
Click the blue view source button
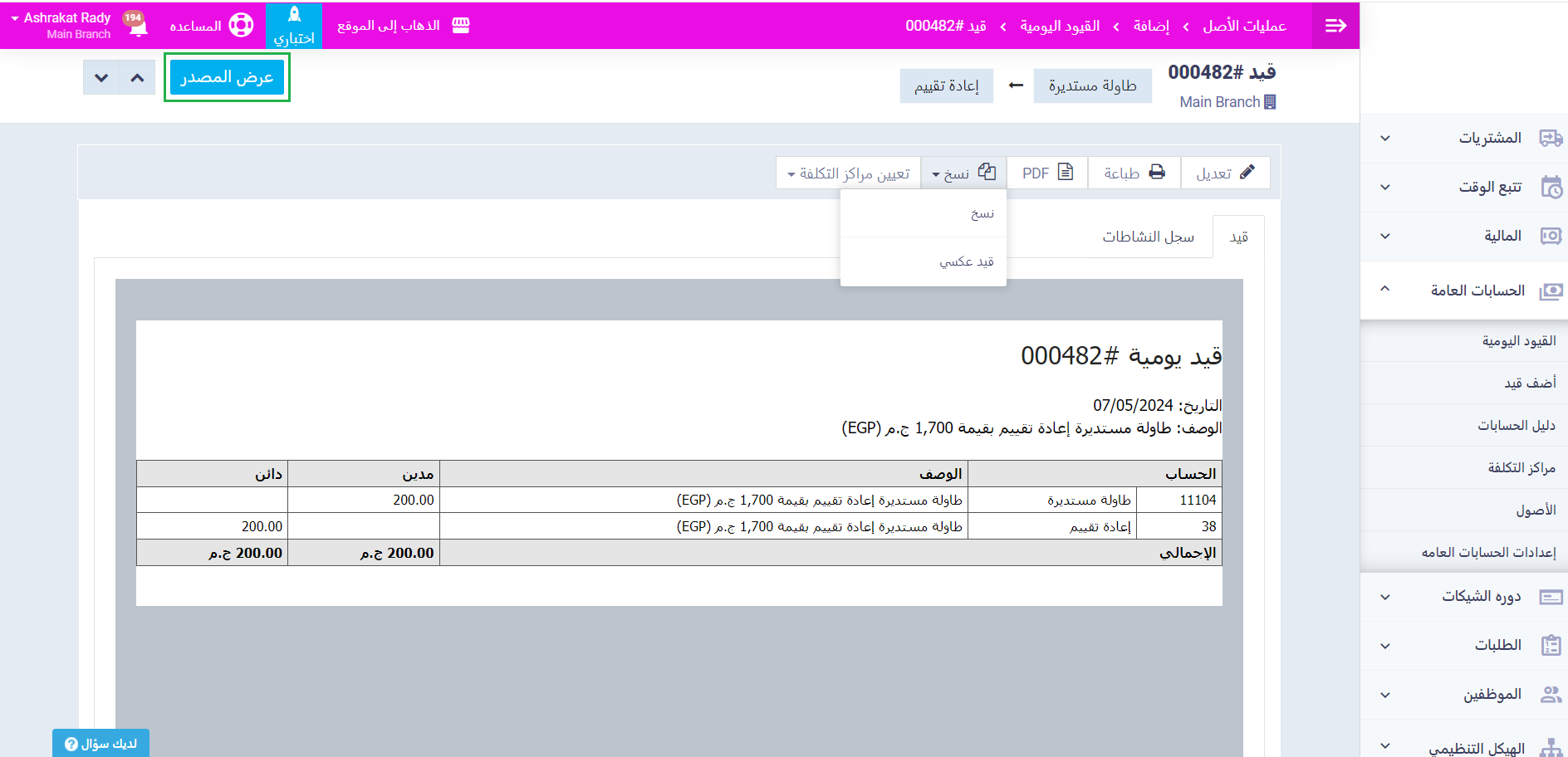227,77
